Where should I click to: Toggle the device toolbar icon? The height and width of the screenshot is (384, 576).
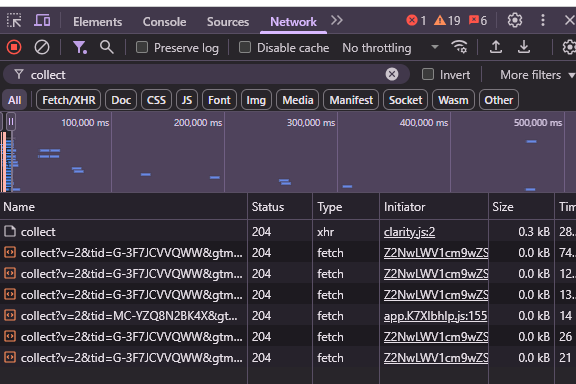42,21
